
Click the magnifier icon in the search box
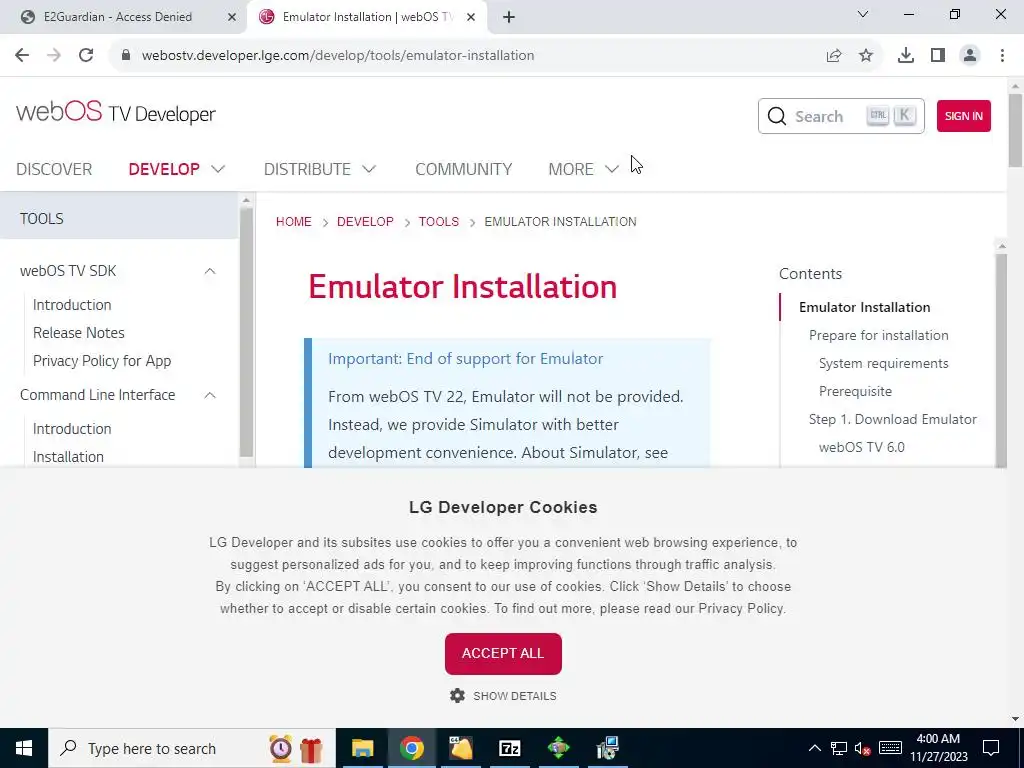click(x=776, y=116)
